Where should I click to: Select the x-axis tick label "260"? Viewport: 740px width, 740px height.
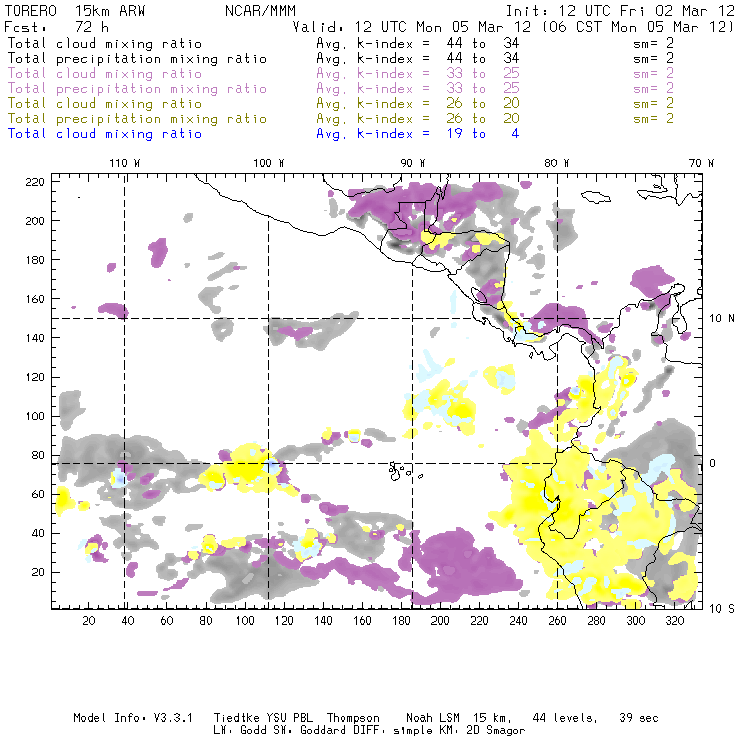(x=557, y=621)
